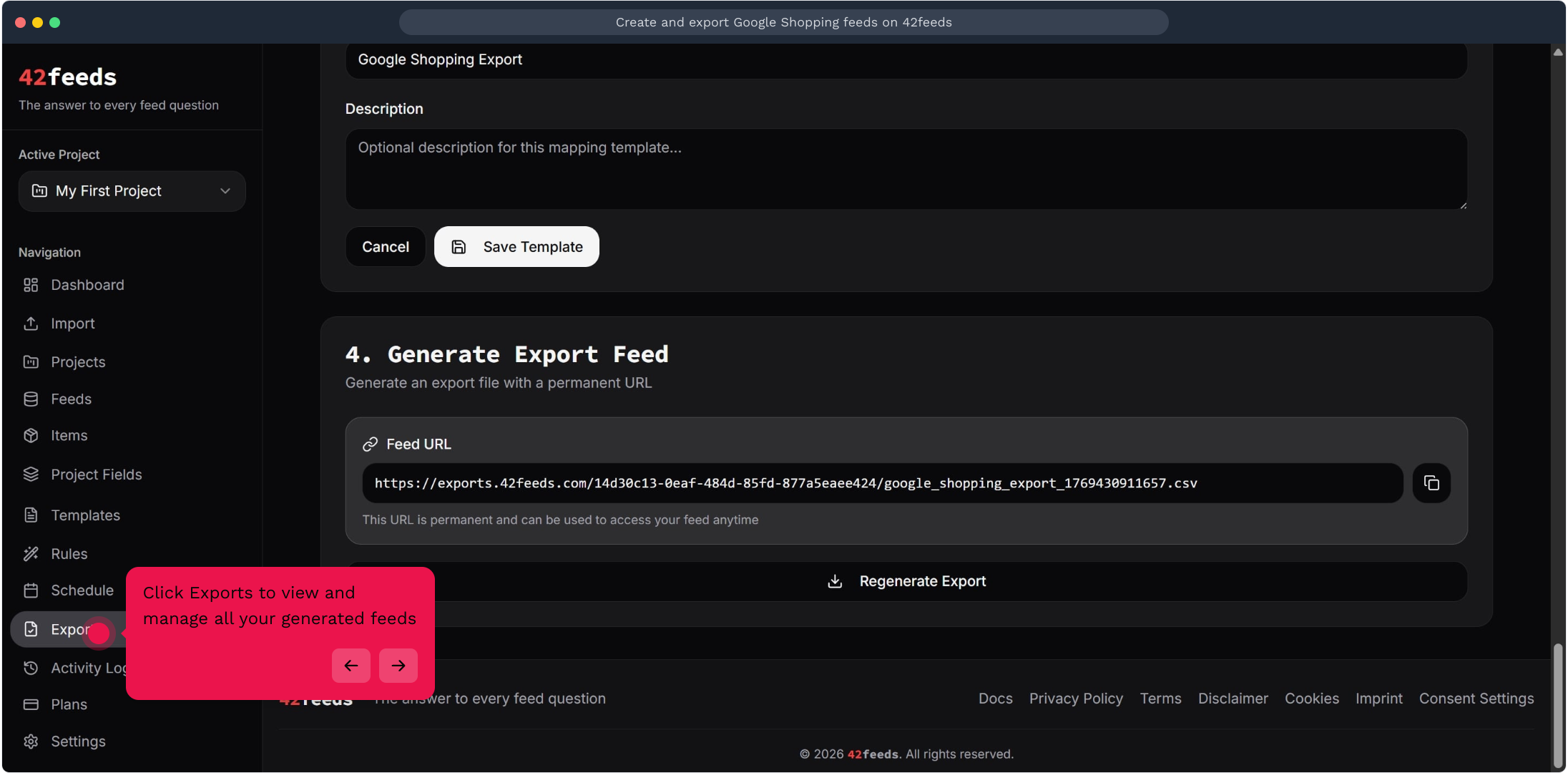Click the Settings gear icon
The width and height of the screenshot is (1568, 773).
tap(31, 742)
